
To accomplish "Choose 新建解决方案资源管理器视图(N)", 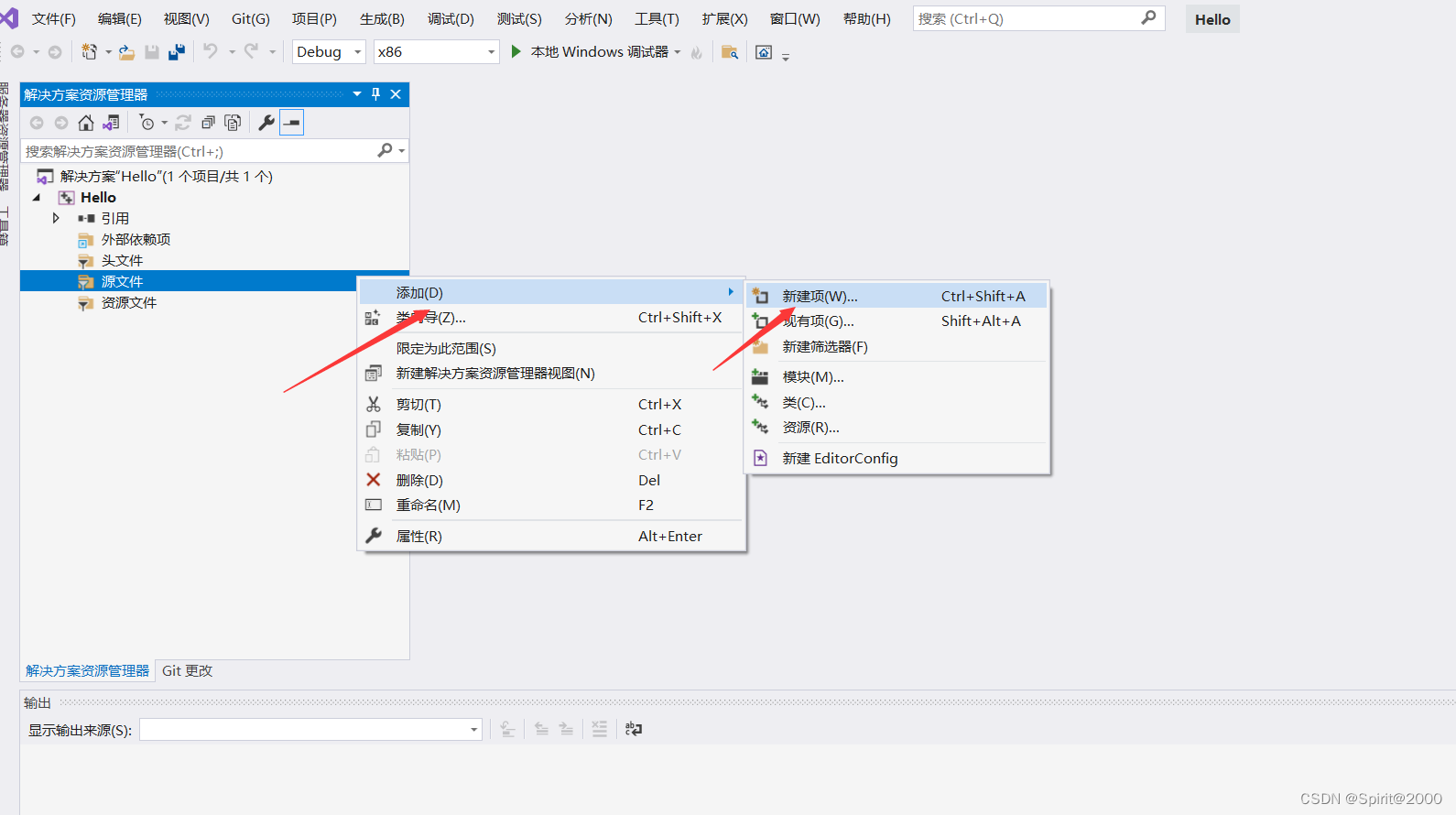I will pos(550,373).
